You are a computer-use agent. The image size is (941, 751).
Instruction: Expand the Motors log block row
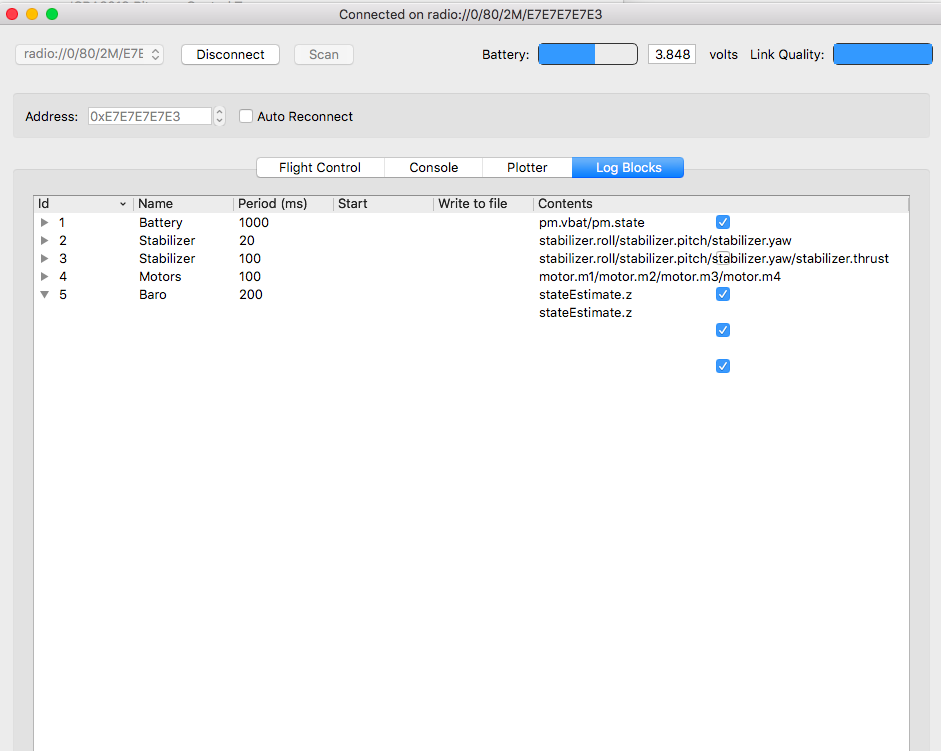44,277
